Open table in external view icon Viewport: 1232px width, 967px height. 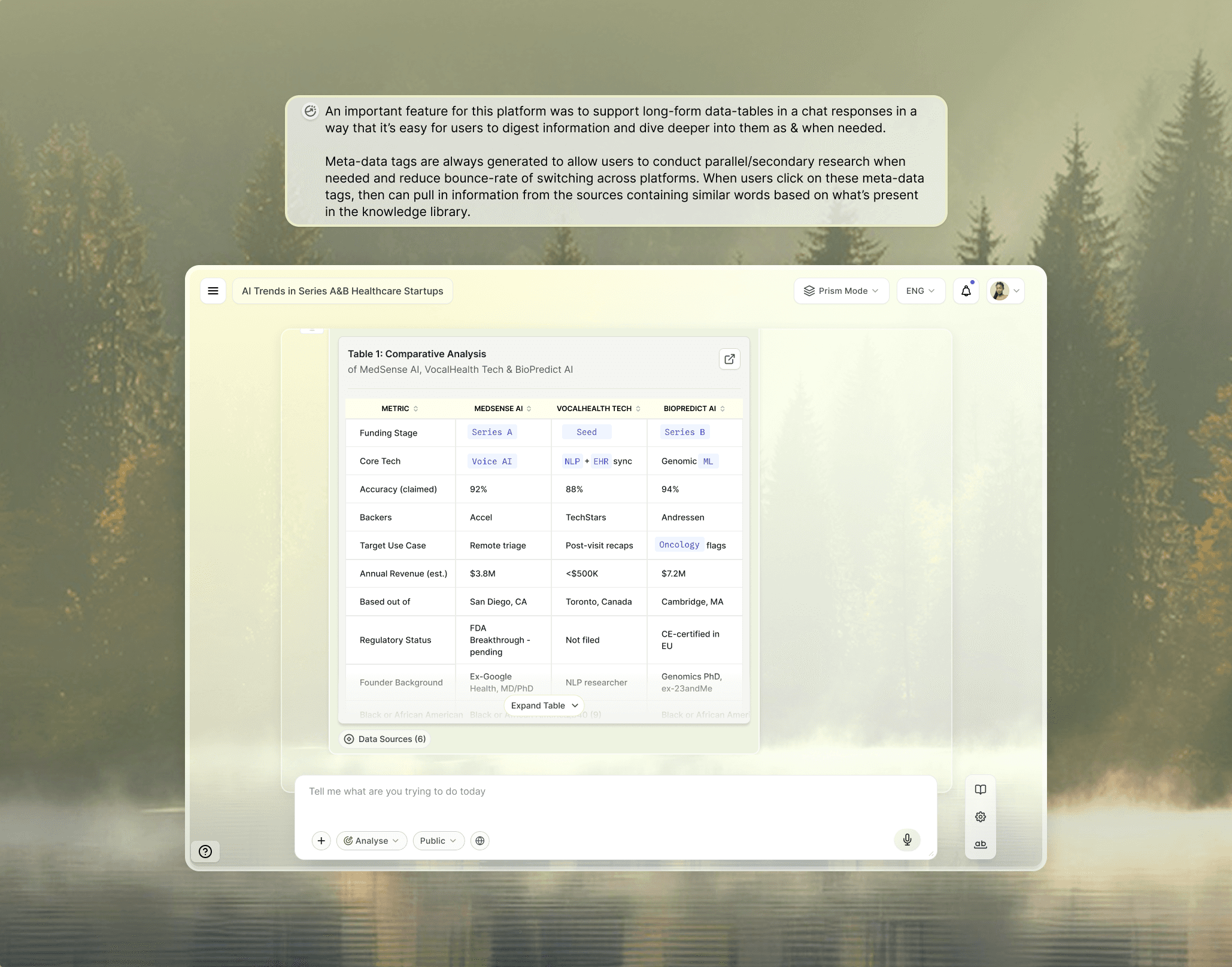point(729,359)
